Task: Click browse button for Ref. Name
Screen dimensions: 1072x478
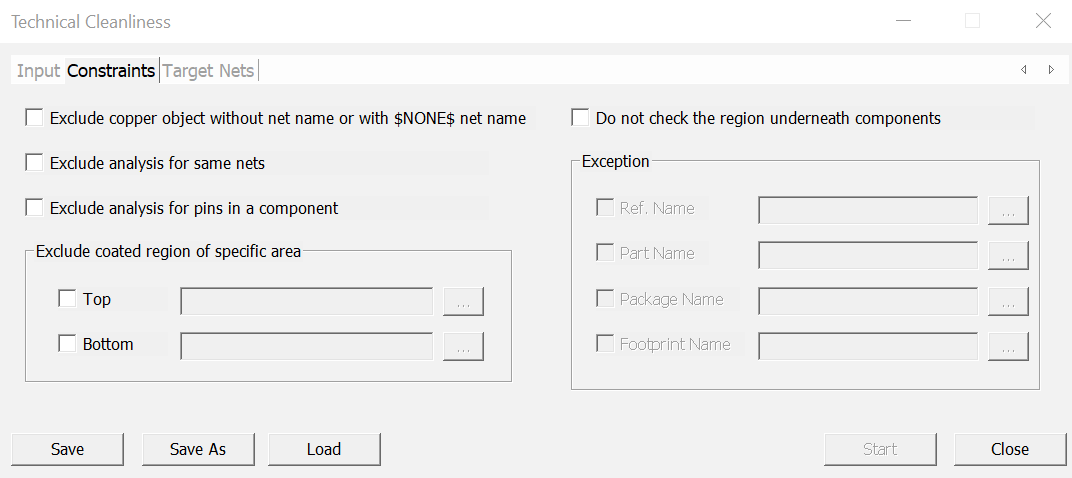Action: point(1008,211)
